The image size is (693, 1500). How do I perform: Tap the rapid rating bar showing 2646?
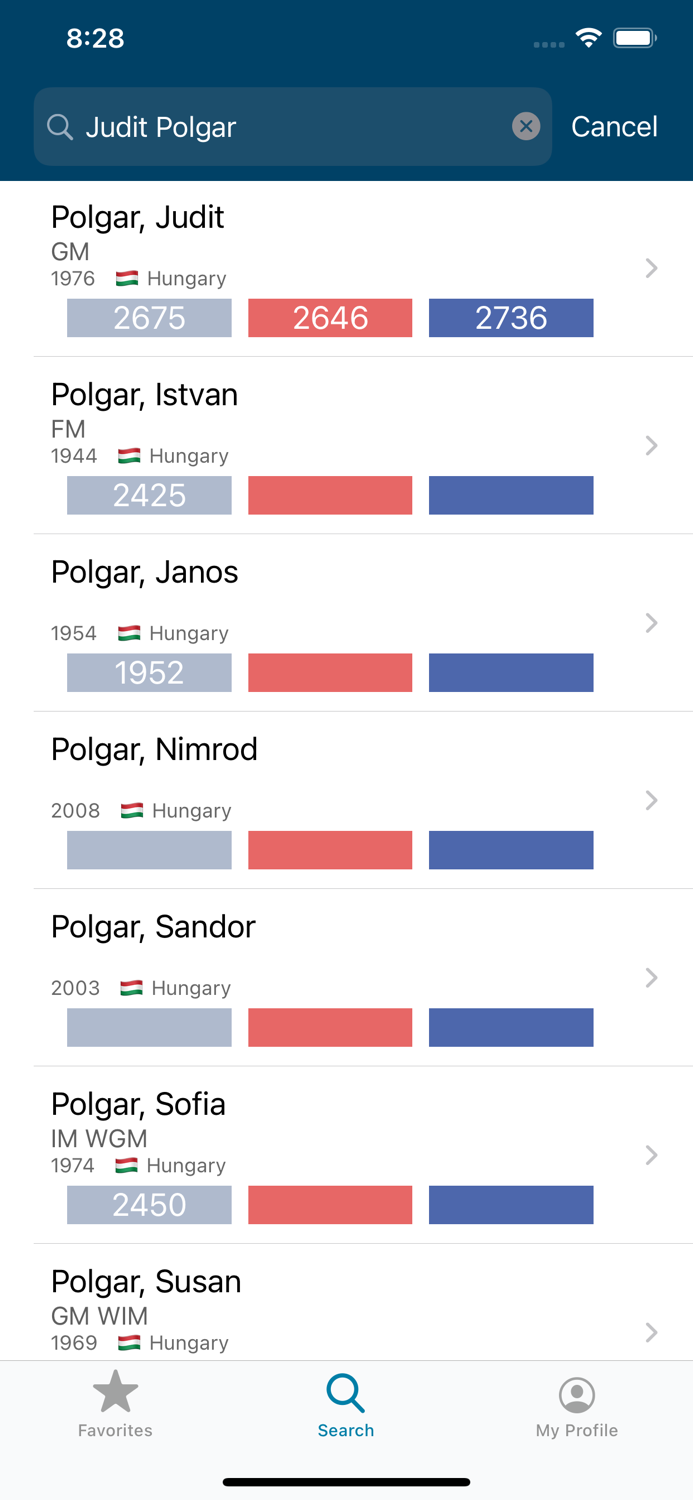(x=330, y=317)
